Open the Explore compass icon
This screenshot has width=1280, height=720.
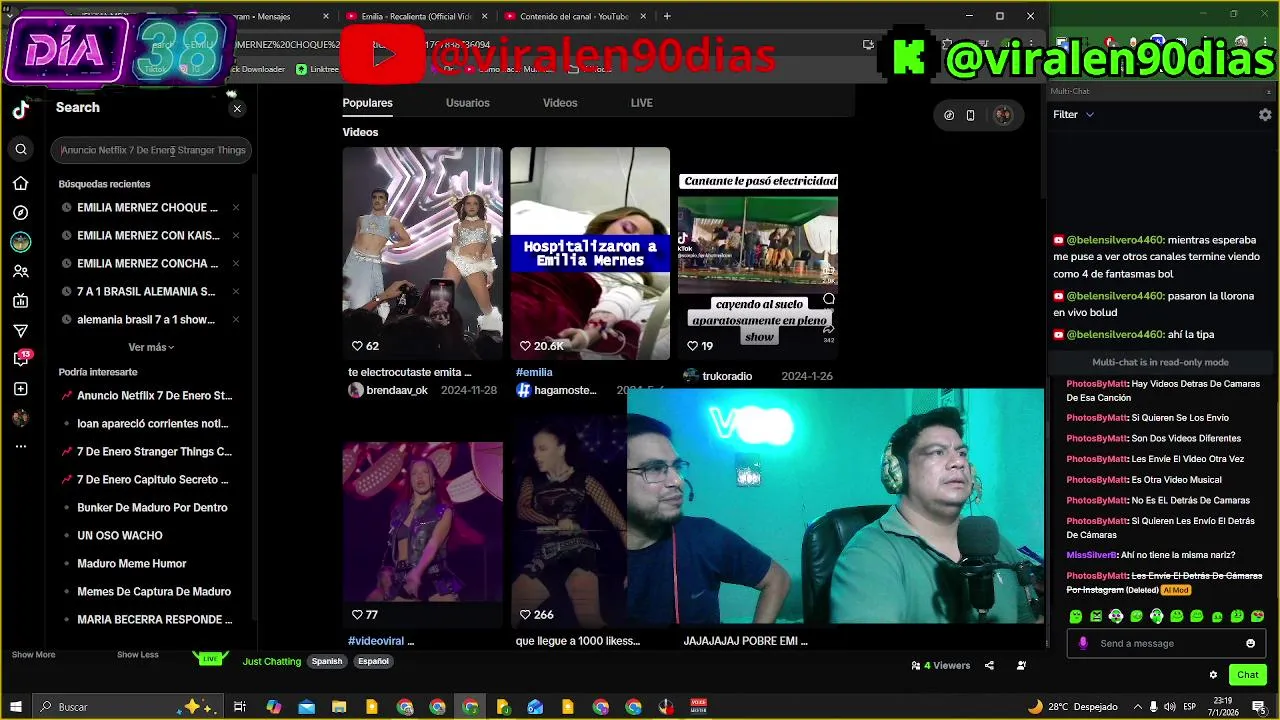(21, 213)
